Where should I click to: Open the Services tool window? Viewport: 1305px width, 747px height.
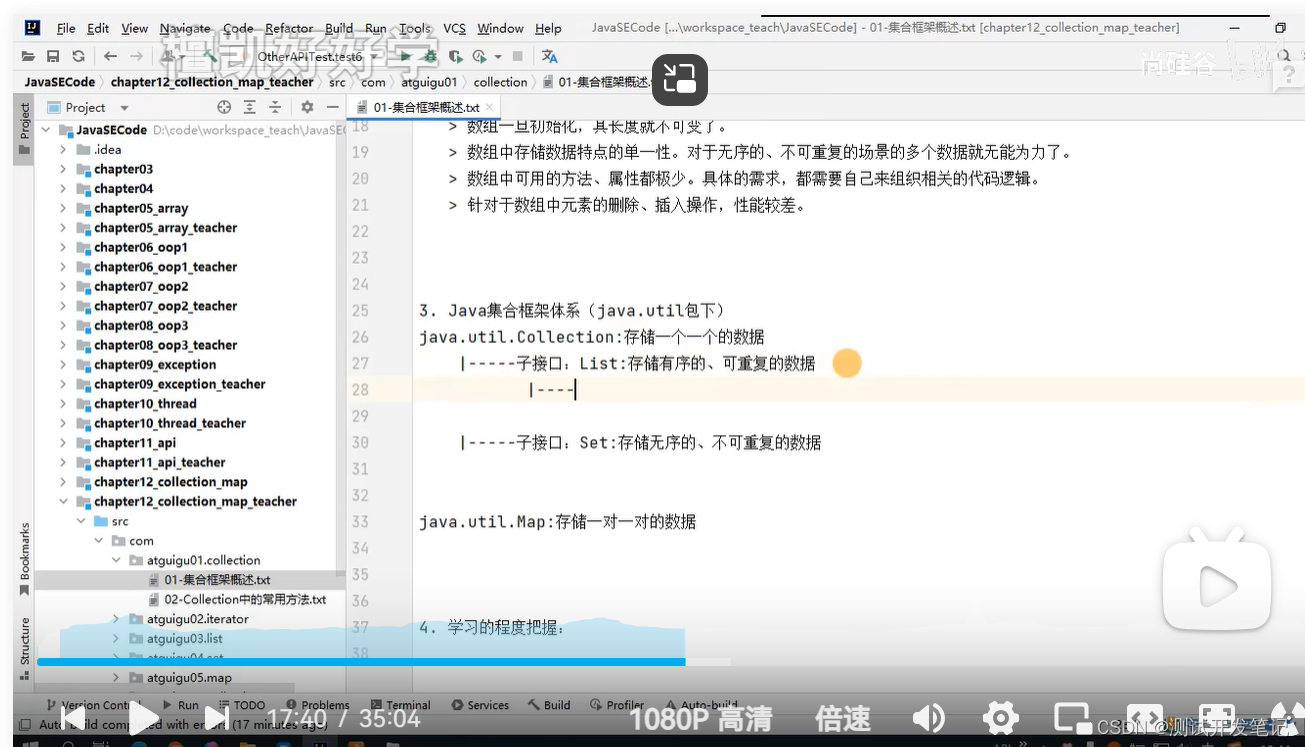click(480, 705)
